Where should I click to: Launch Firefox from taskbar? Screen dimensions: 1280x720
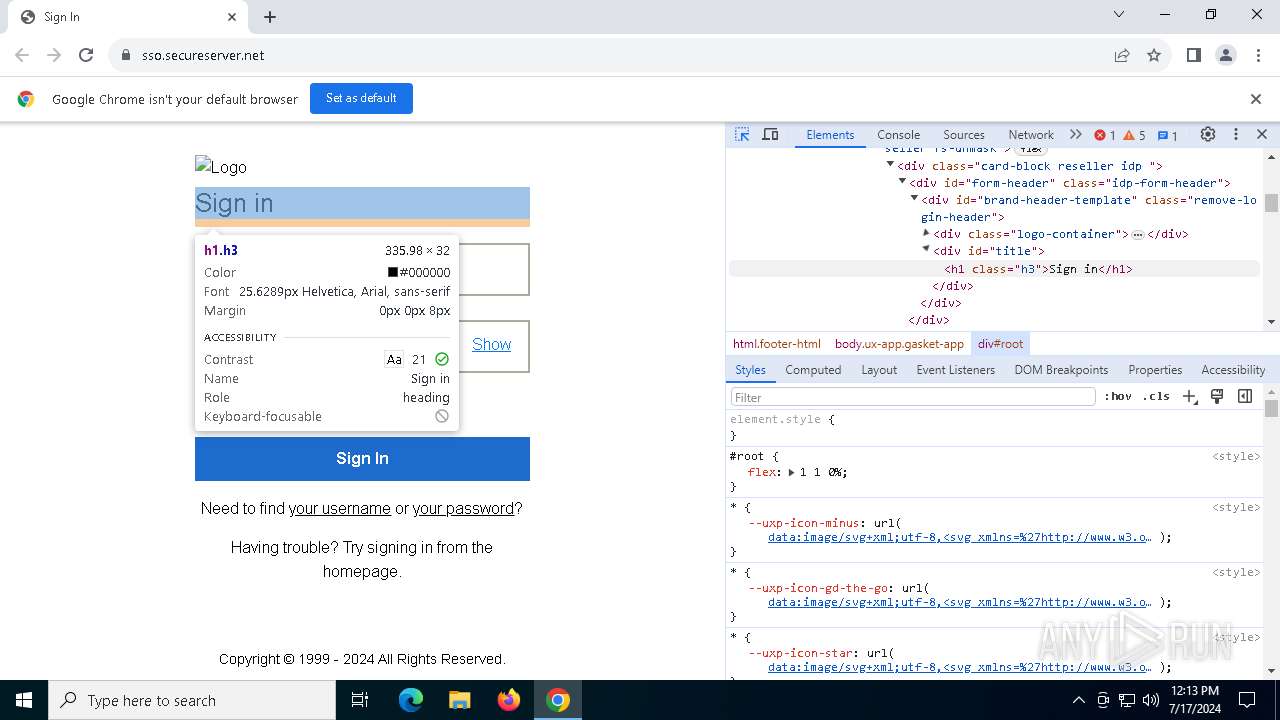coord(509,700)
